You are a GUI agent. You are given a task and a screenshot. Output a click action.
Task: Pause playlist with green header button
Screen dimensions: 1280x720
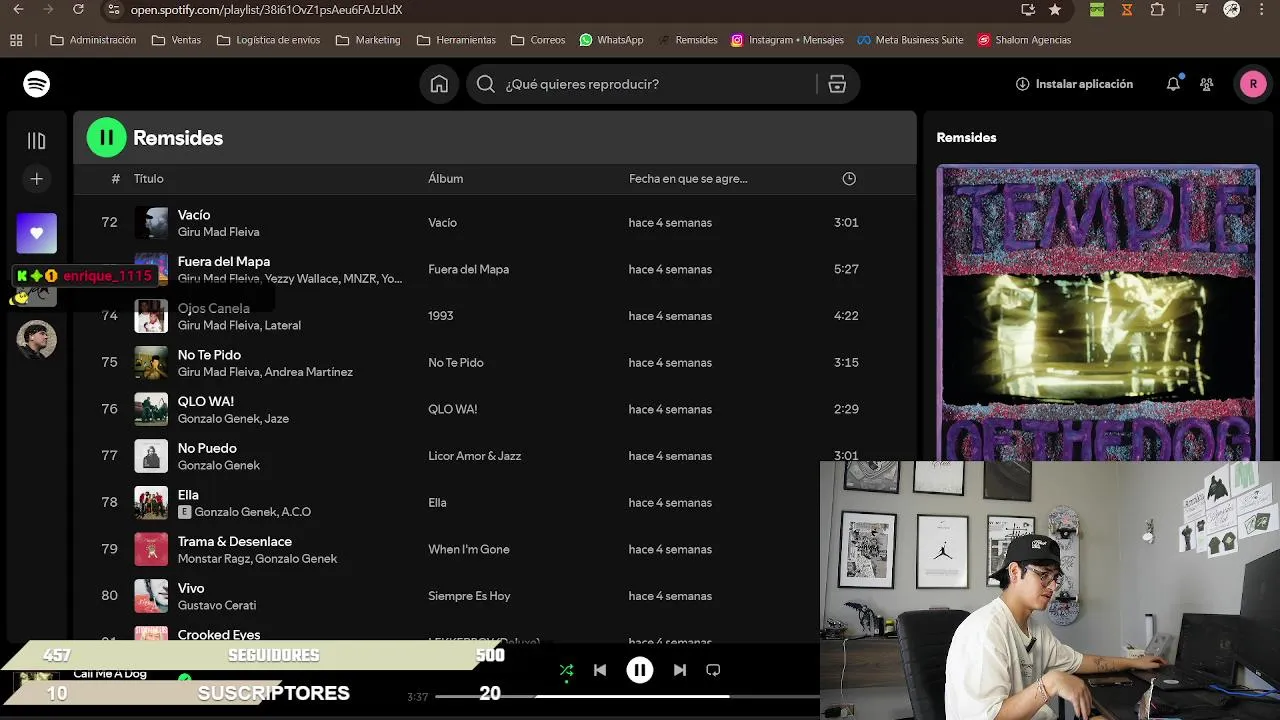click(107, 138)
